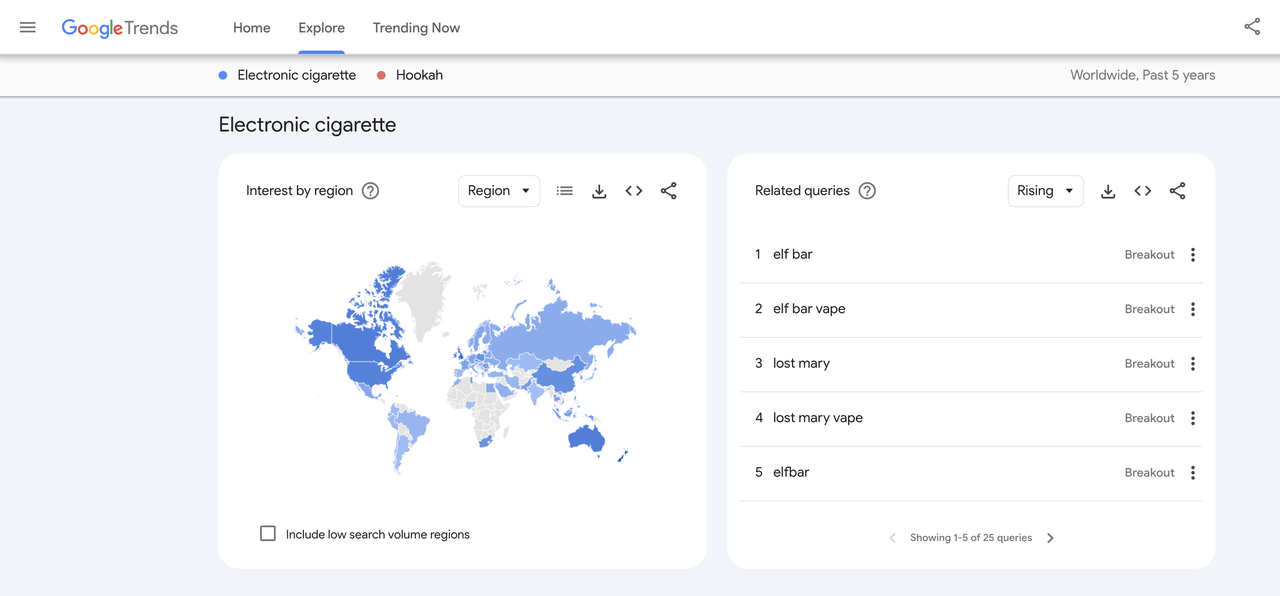Share the Related queries card
The width and height of the screenshot is (1280, 596).
pos(1178,191)
